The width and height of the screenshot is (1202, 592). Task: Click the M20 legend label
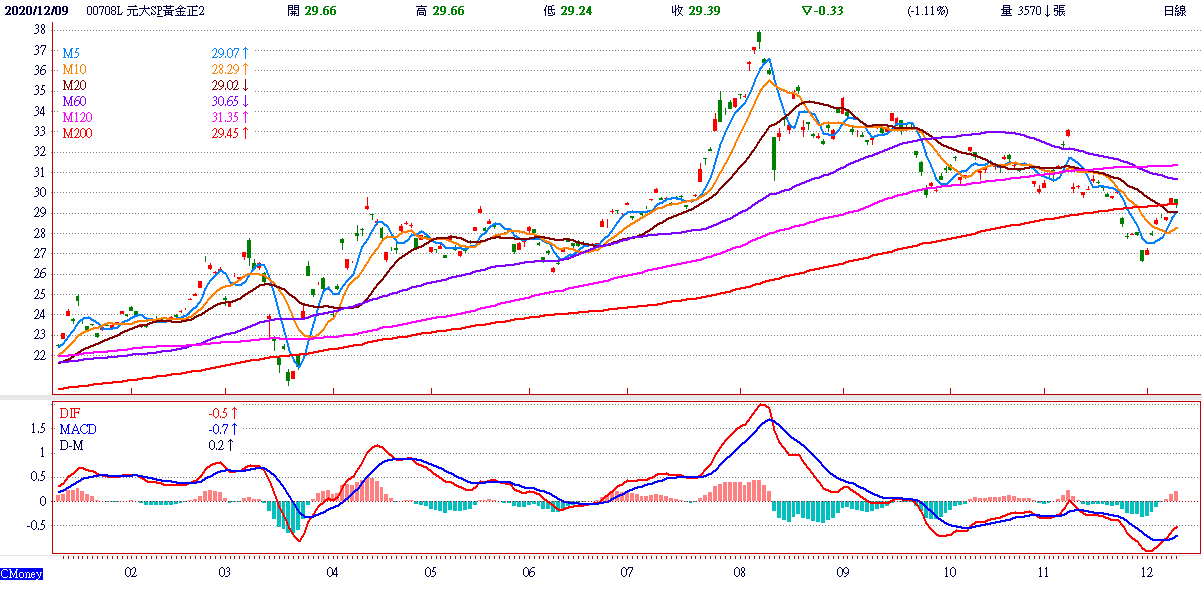tap(74, 85)
